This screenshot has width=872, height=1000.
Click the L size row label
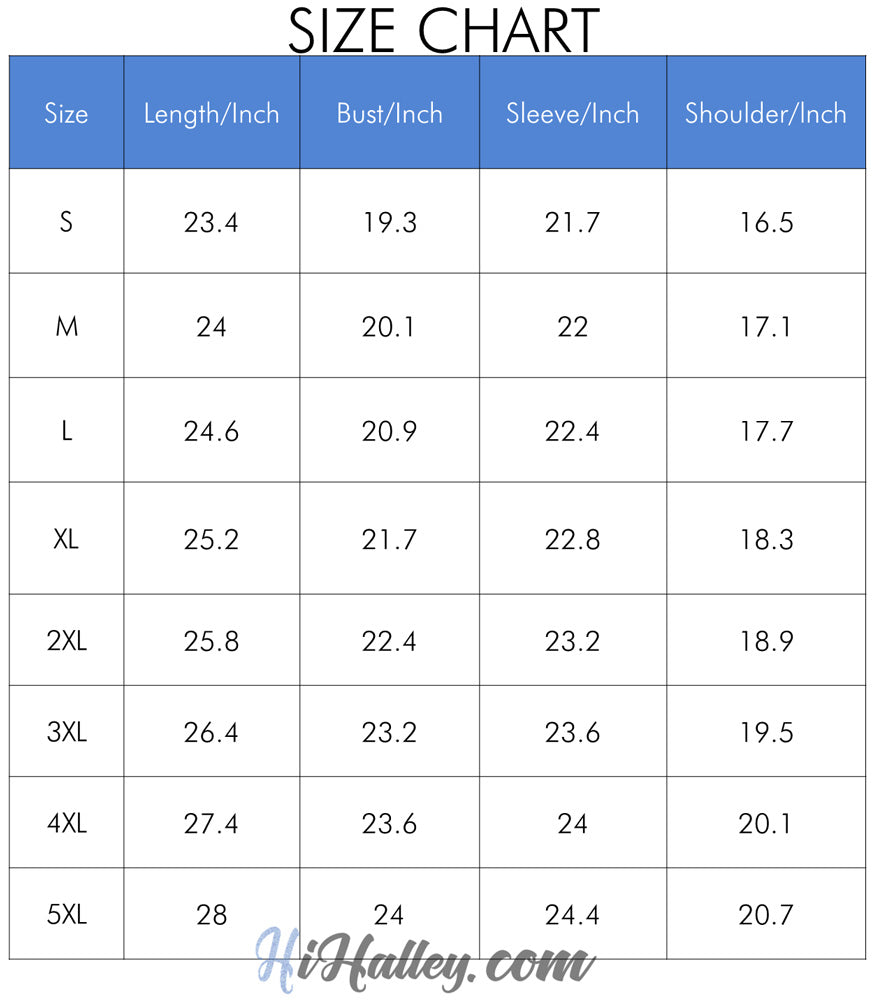pyautogui.click(x=66, y=432)
